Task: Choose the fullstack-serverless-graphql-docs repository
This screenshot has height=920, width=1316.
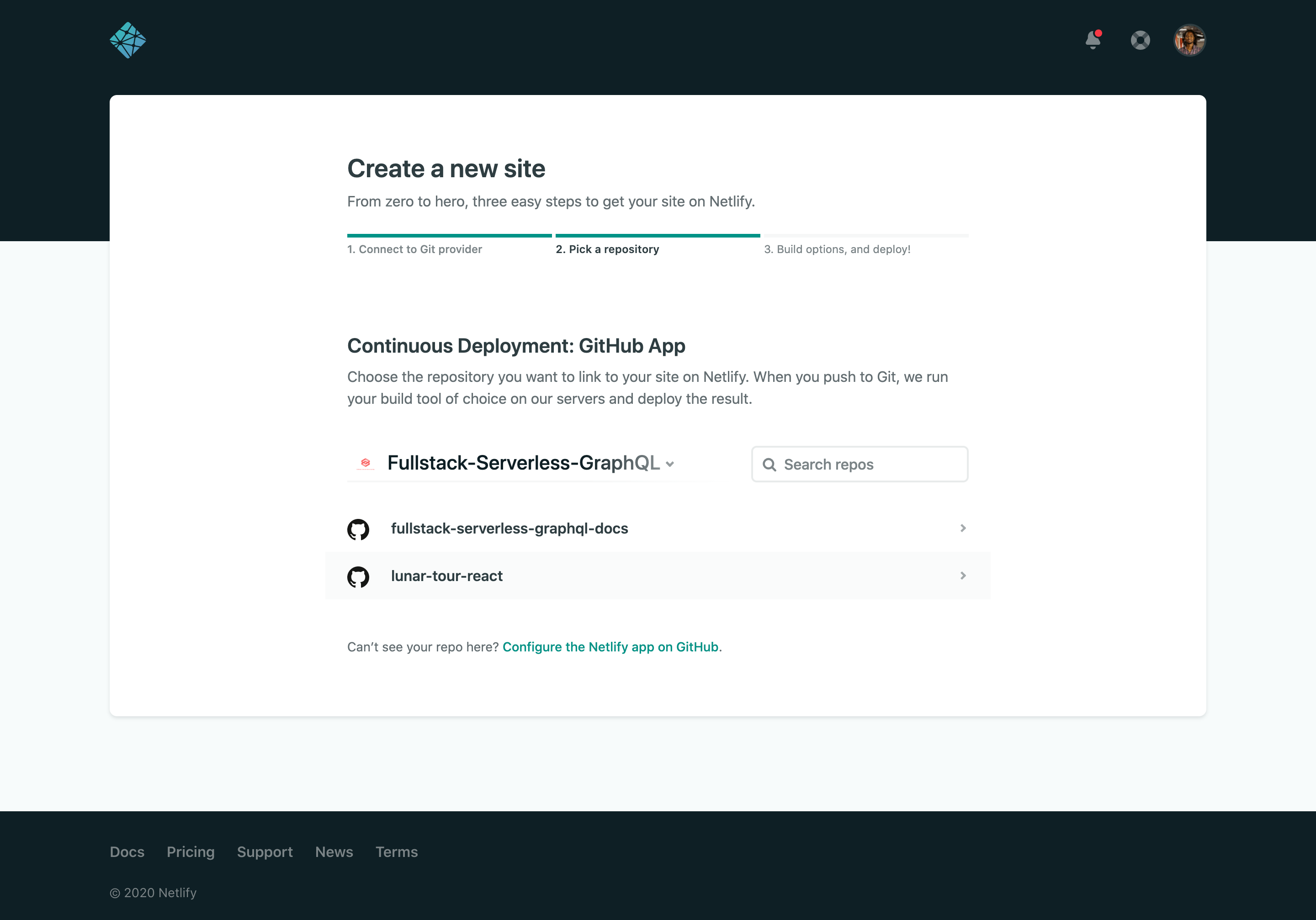Action: pyautogui.click(x=509, y=528)
